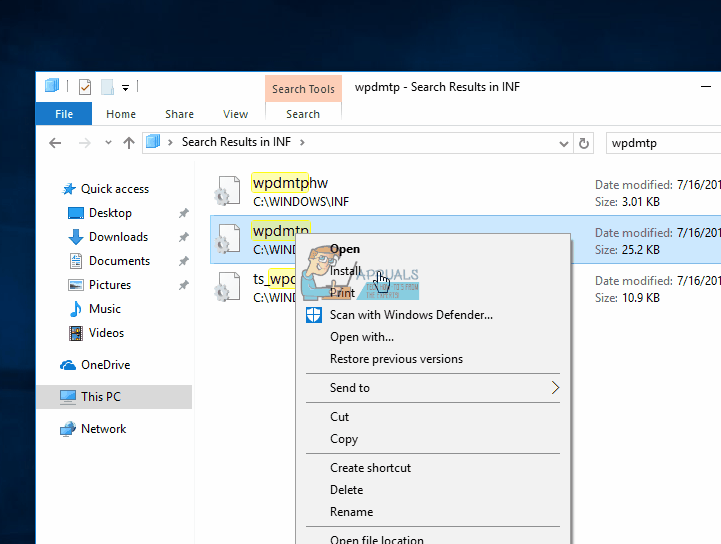Switch to the Share ribbon tab
721x544 pixels.
[180, 114]
